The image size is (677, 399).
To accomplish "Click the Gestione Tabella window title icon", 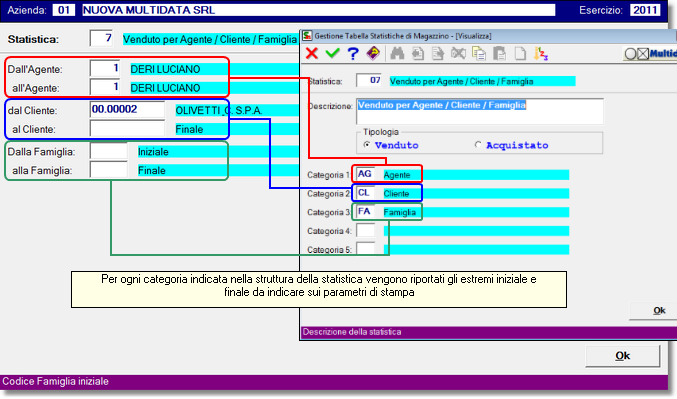I will tap(307, 35).
